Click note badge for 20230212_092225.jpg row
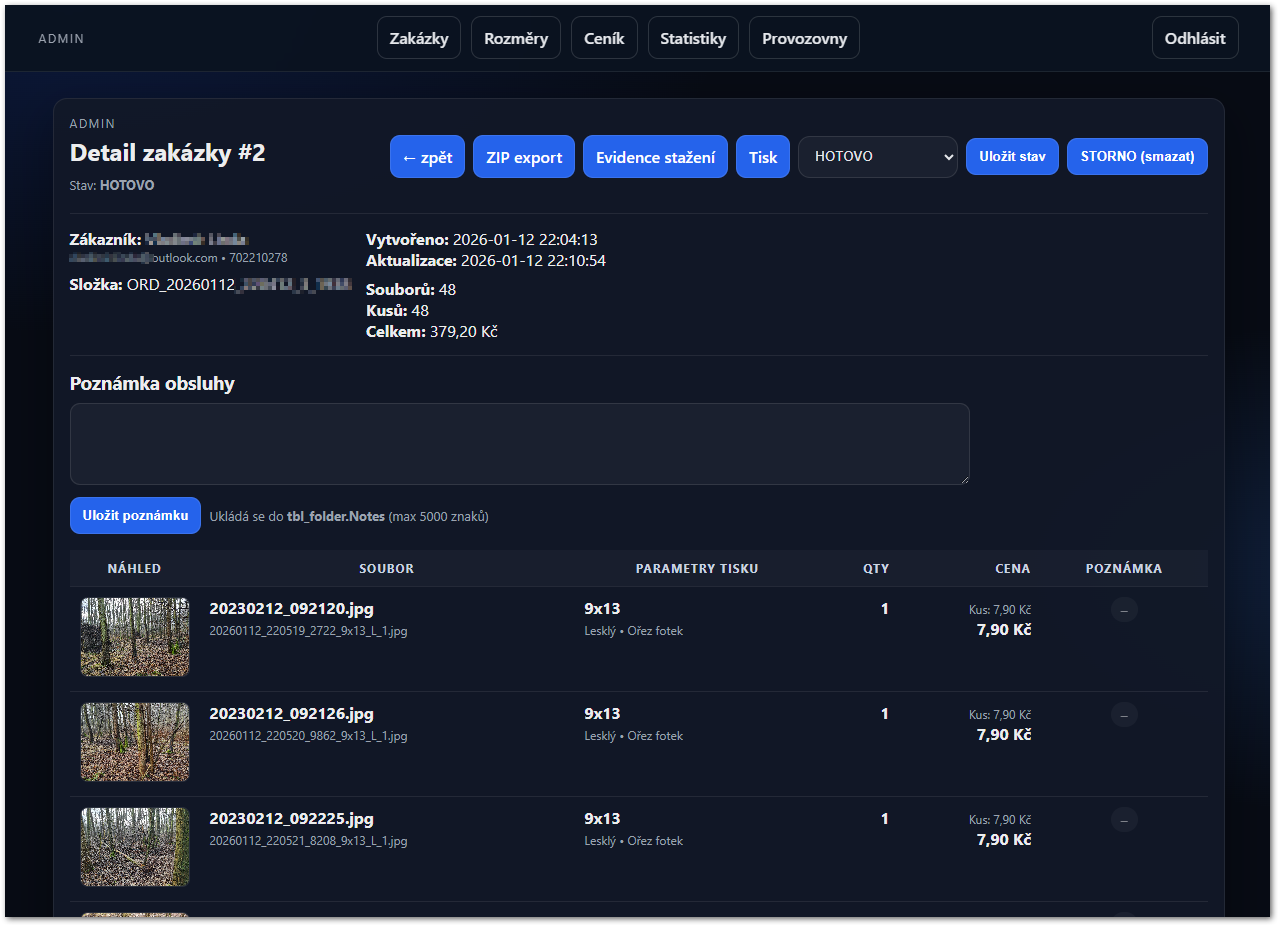Image resolution: width=1279 pixels, height=926 pixels. click(x=1124, y=820)
